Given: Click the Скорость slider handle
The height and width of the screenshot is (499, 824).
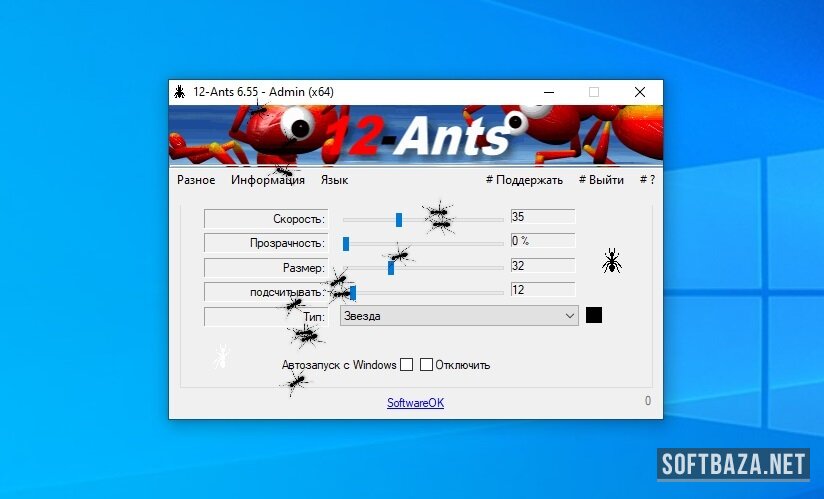Looking at the screenshot, I should (x=399, y=219).
